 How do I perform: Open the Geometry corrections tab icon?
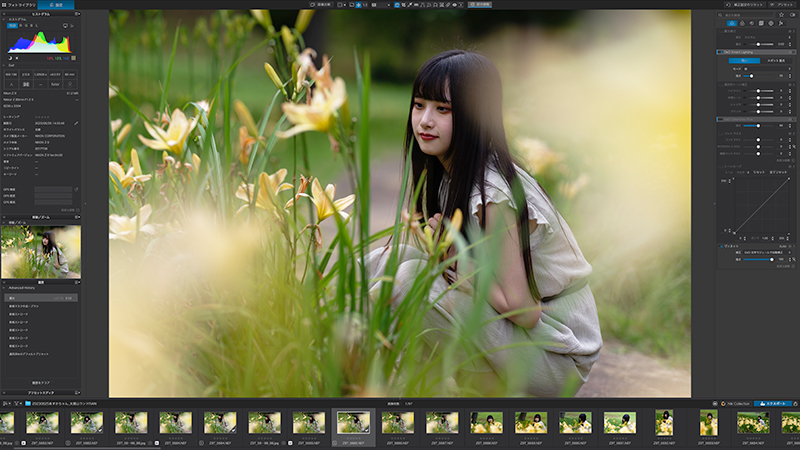coord(761,23)
